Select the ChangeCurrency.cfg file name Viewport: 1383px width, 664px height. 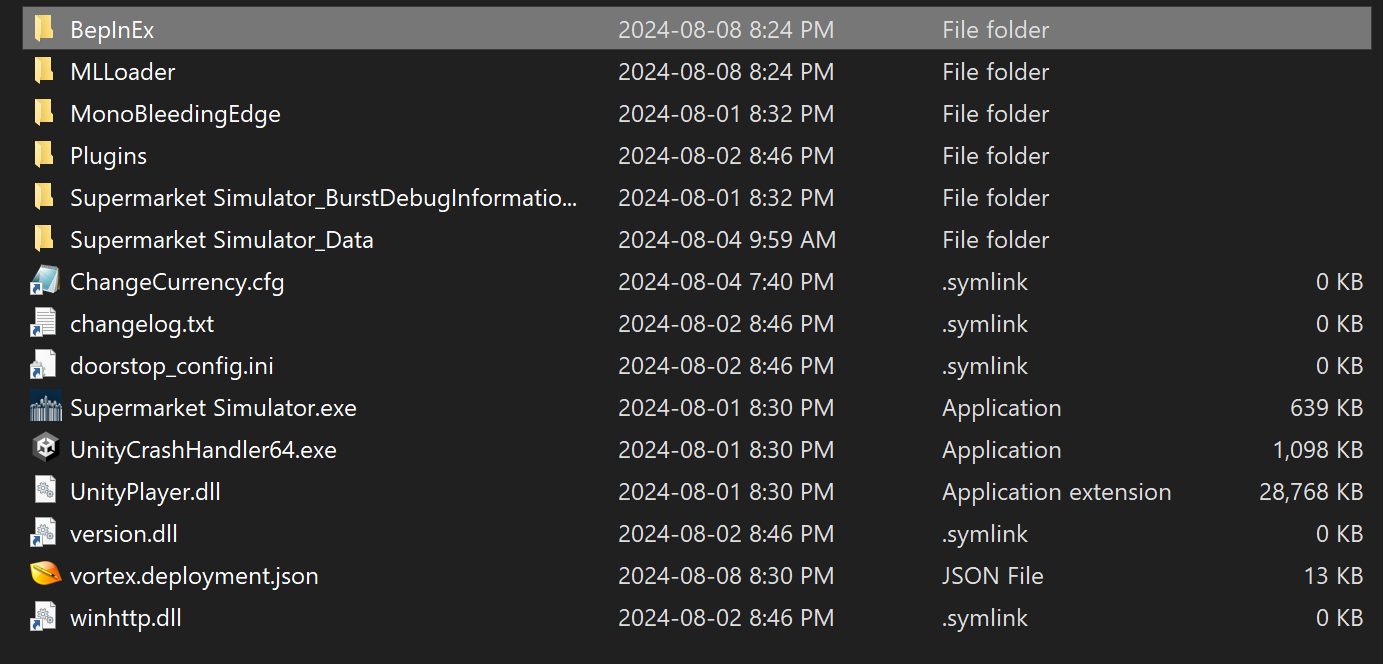177,282
